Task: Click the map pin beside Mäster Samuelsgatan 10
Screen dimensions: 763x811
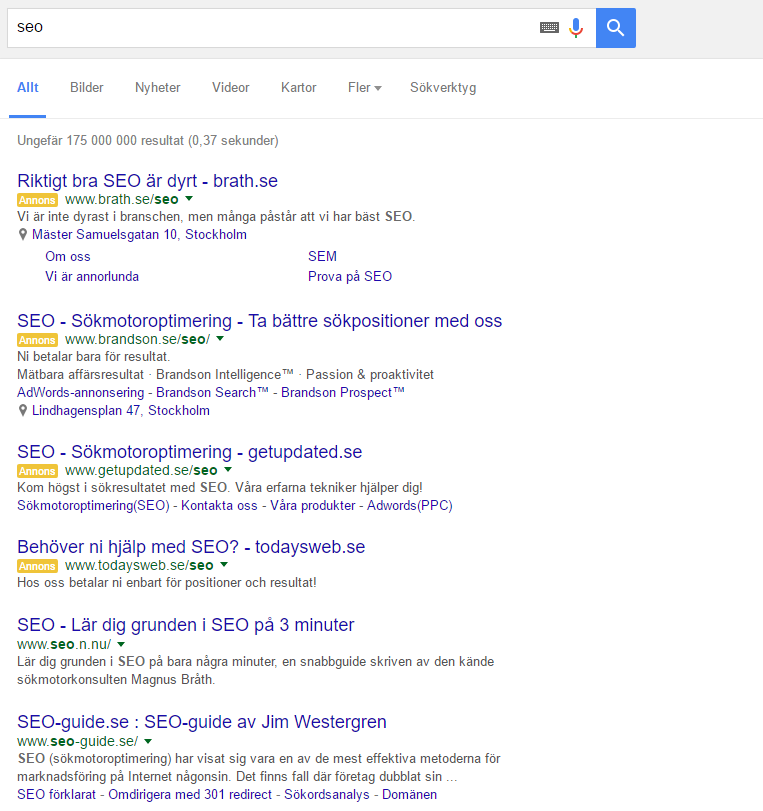Action: click(23, 235)
